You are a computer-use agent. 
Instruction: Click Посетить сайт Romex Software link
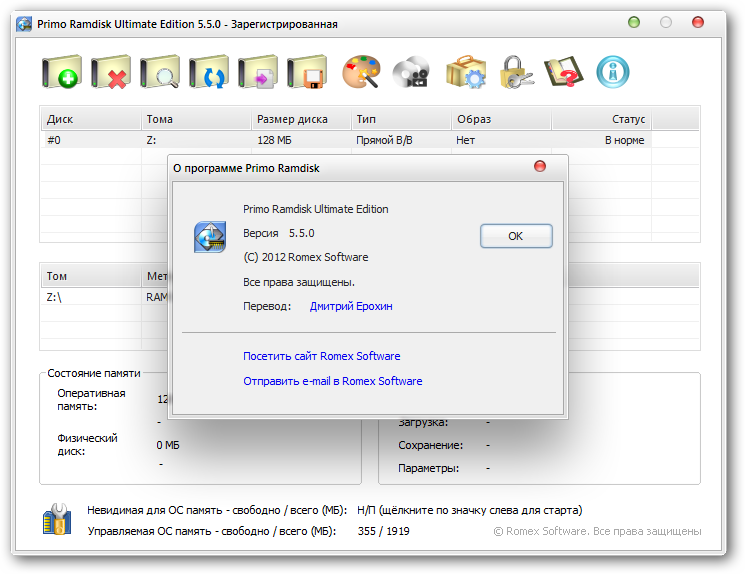pos(322,356)
